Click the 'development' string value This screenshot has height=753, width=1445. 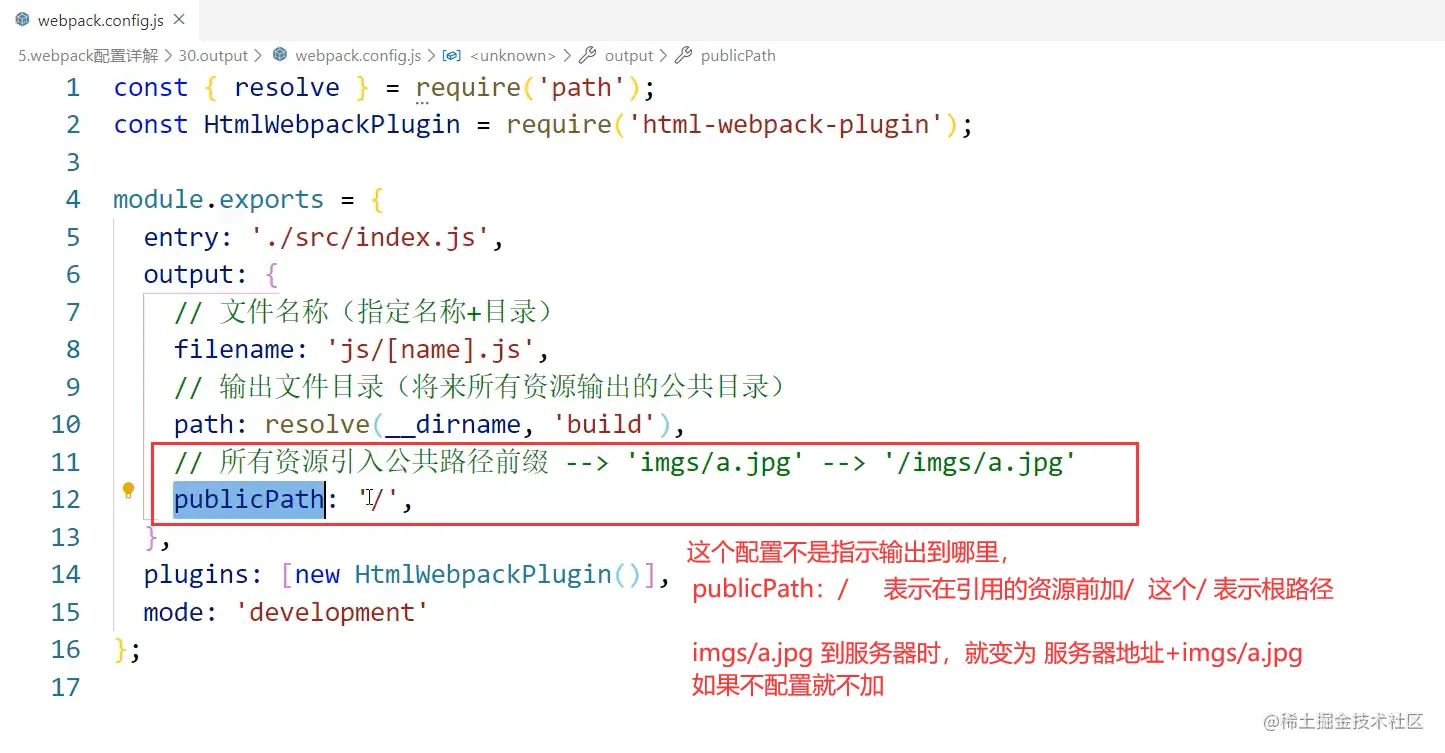pyautogui.click(x=332, y=613)
